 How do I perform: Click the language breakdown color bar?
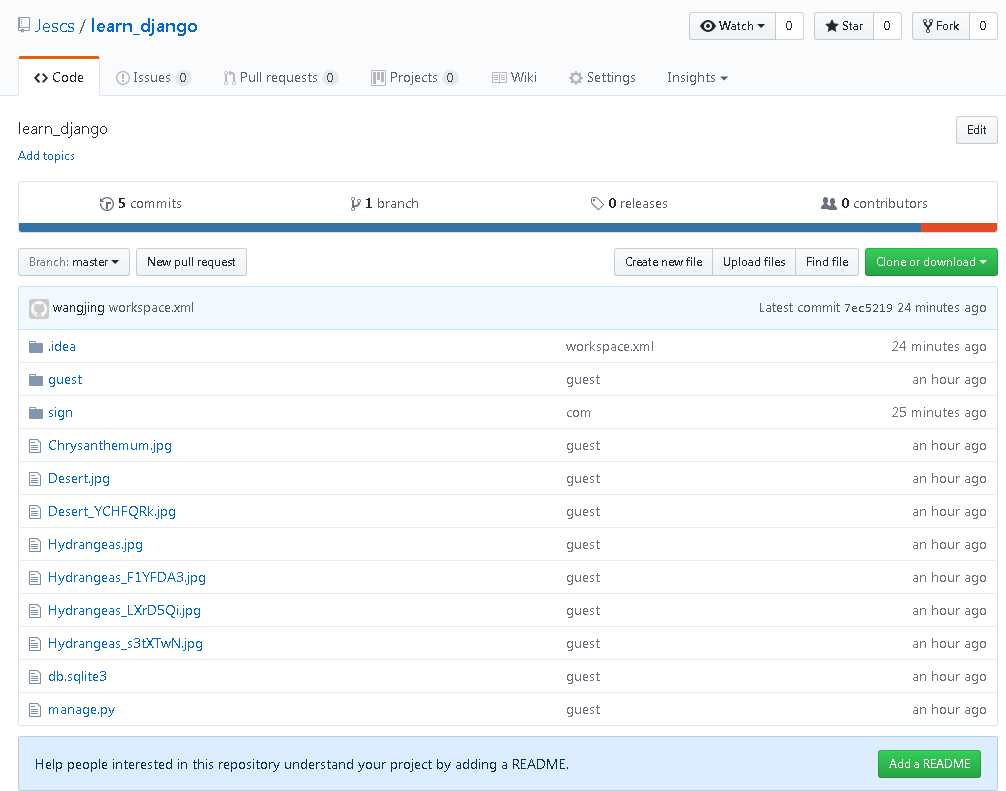pos(507,228)
